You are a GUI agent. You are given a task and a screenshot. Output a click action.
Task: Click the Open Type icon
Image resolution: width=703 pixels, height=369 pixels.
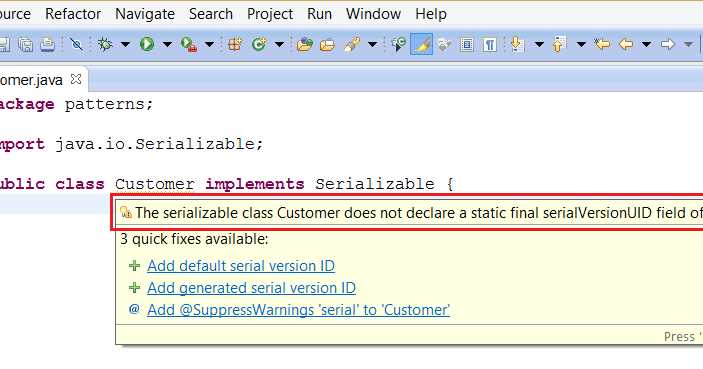[x=304, y=44]
